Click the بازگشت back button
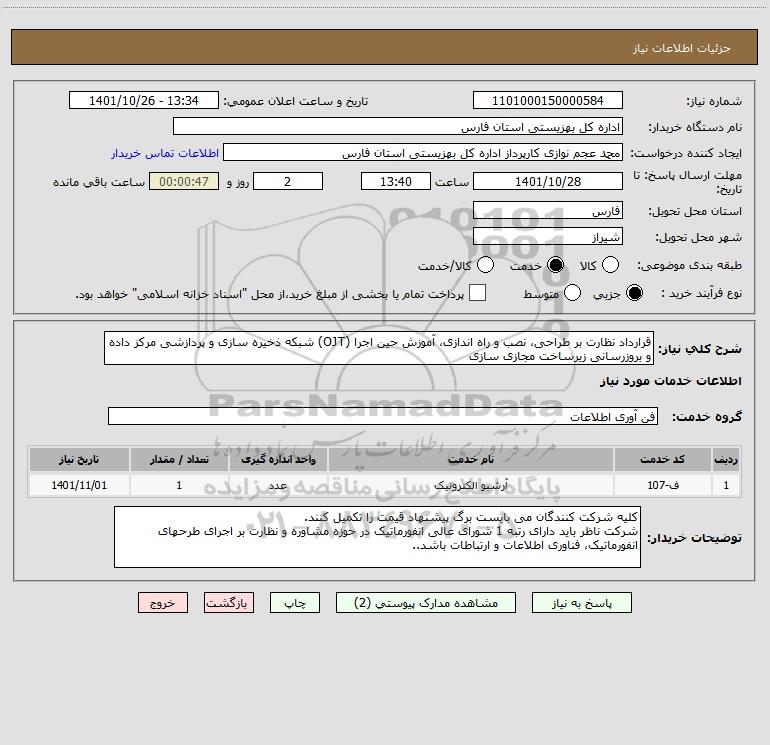This screenshot has height=745, width=770. [229, 603]
